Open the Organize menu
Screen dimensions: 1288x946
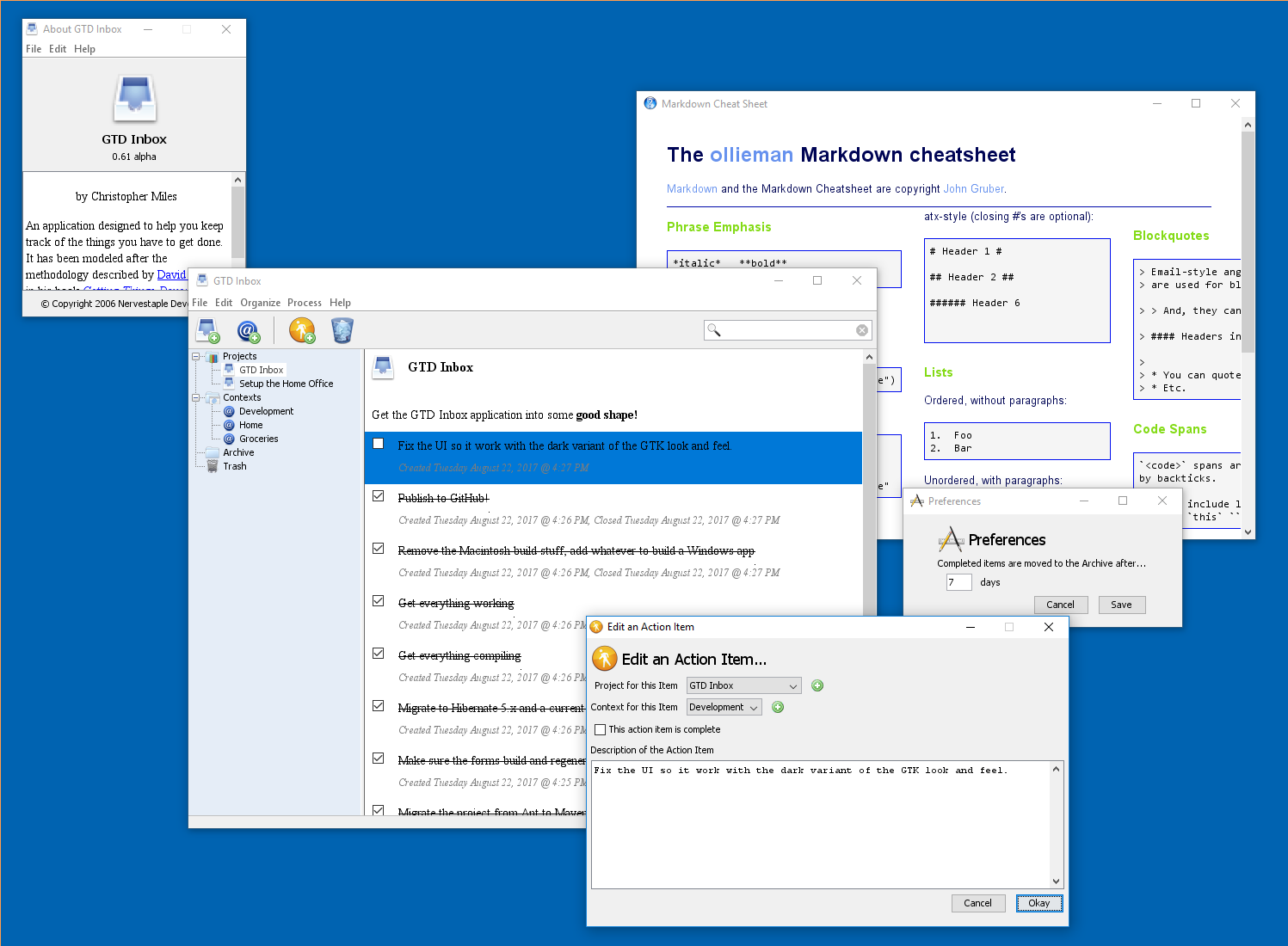pyautogui.click(x=261, y=303)
